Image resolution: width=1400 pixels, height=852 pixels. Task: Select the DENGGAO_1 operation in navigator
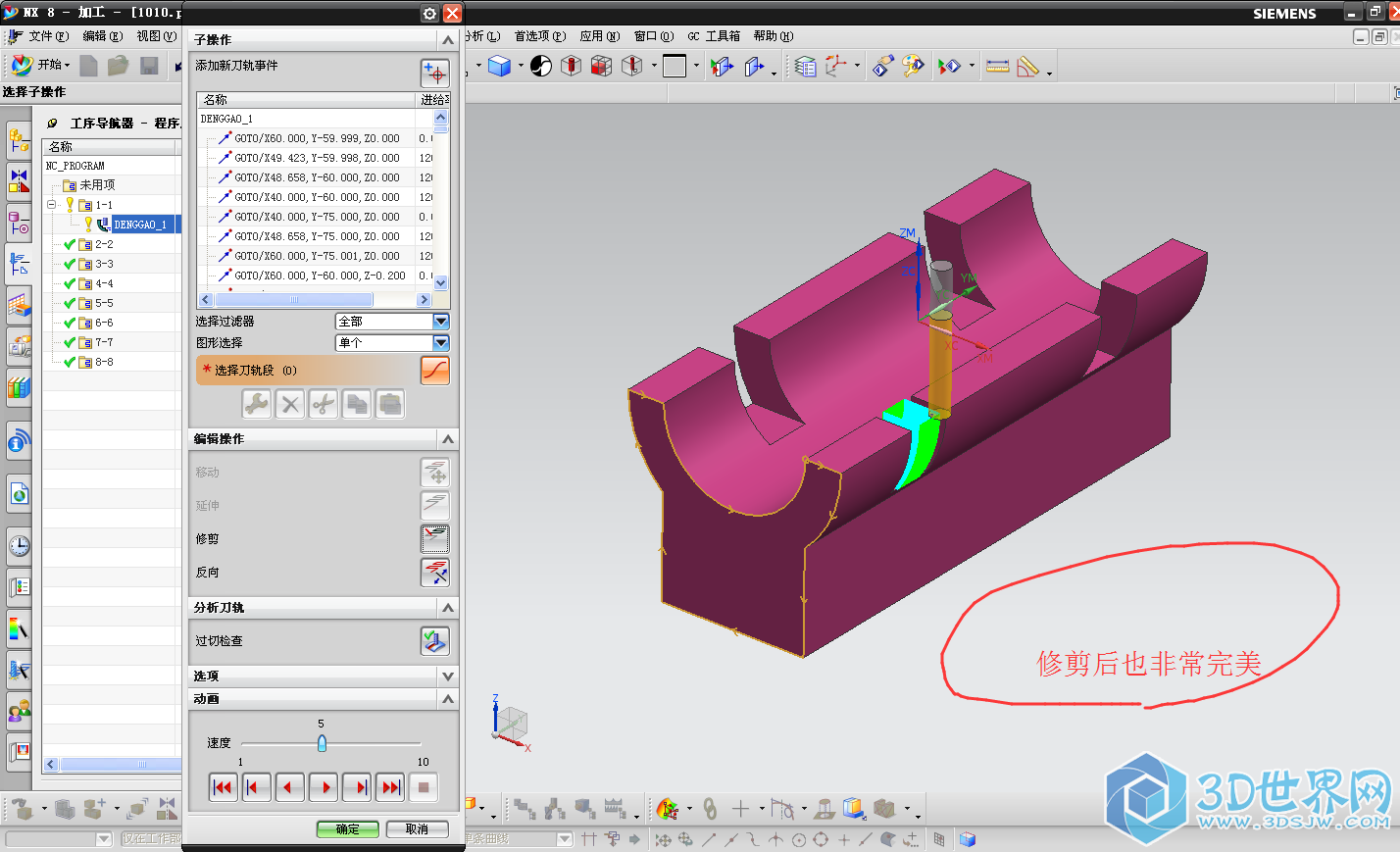138,225
